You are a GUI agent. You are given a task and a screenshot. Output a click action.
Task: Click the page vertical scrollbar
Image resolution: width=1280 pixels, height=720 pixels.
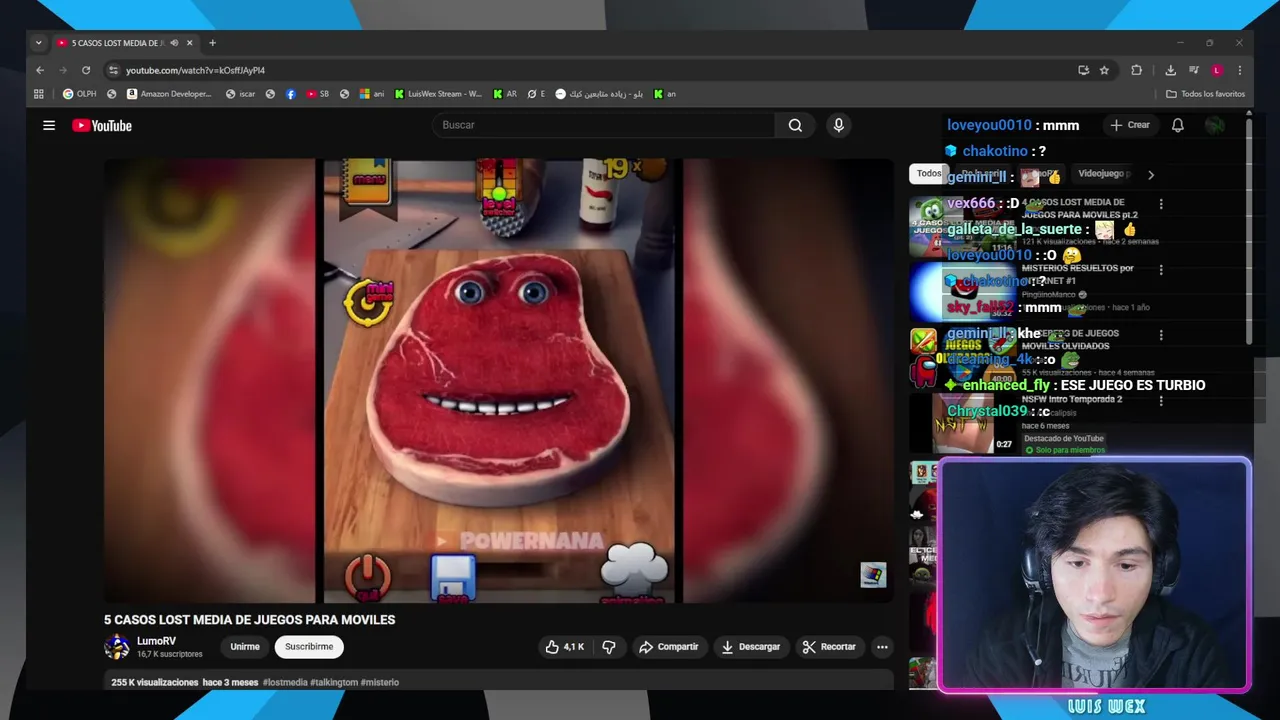click(x=1249, y=230)
